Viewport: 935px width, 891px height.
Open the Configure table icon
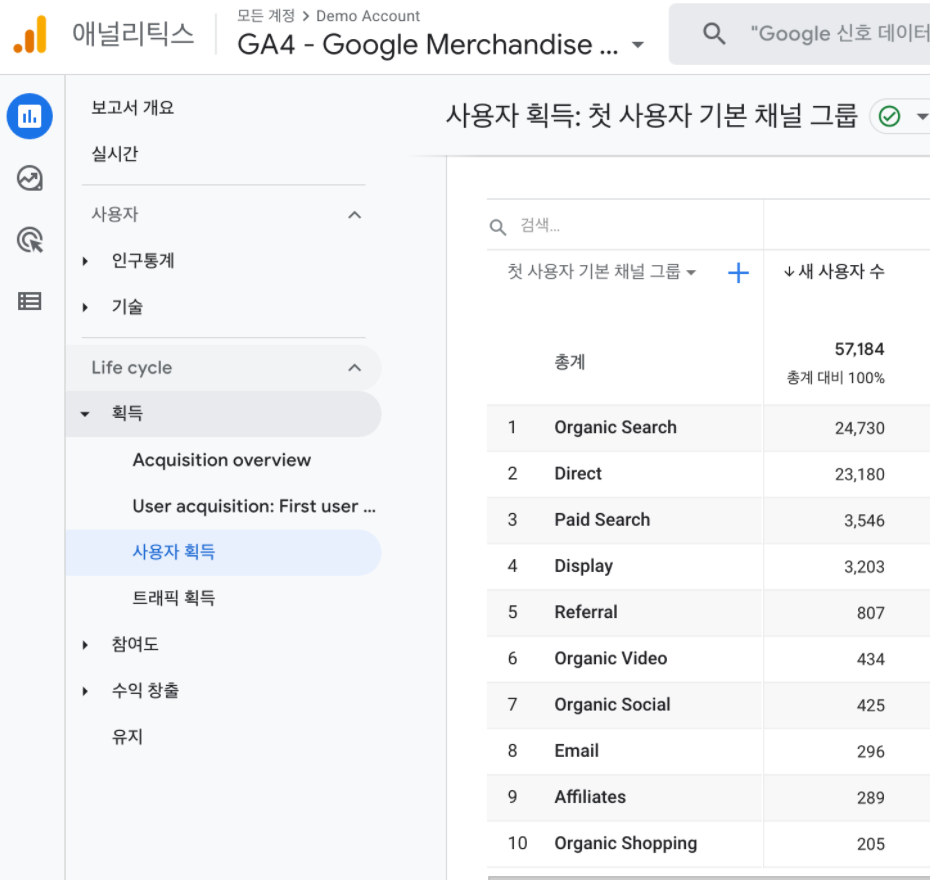[30, 301]
